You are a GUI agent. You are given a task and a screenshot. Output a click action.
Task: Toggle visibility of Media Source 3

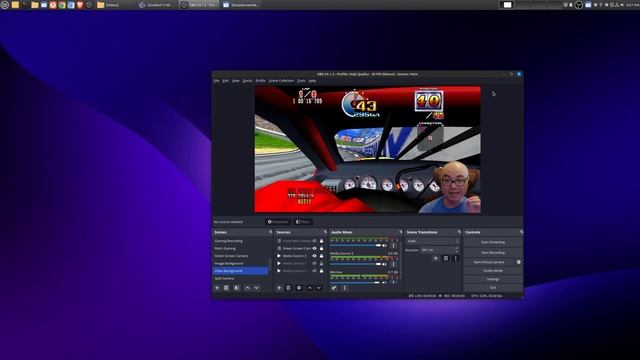[x=314, y=256]
